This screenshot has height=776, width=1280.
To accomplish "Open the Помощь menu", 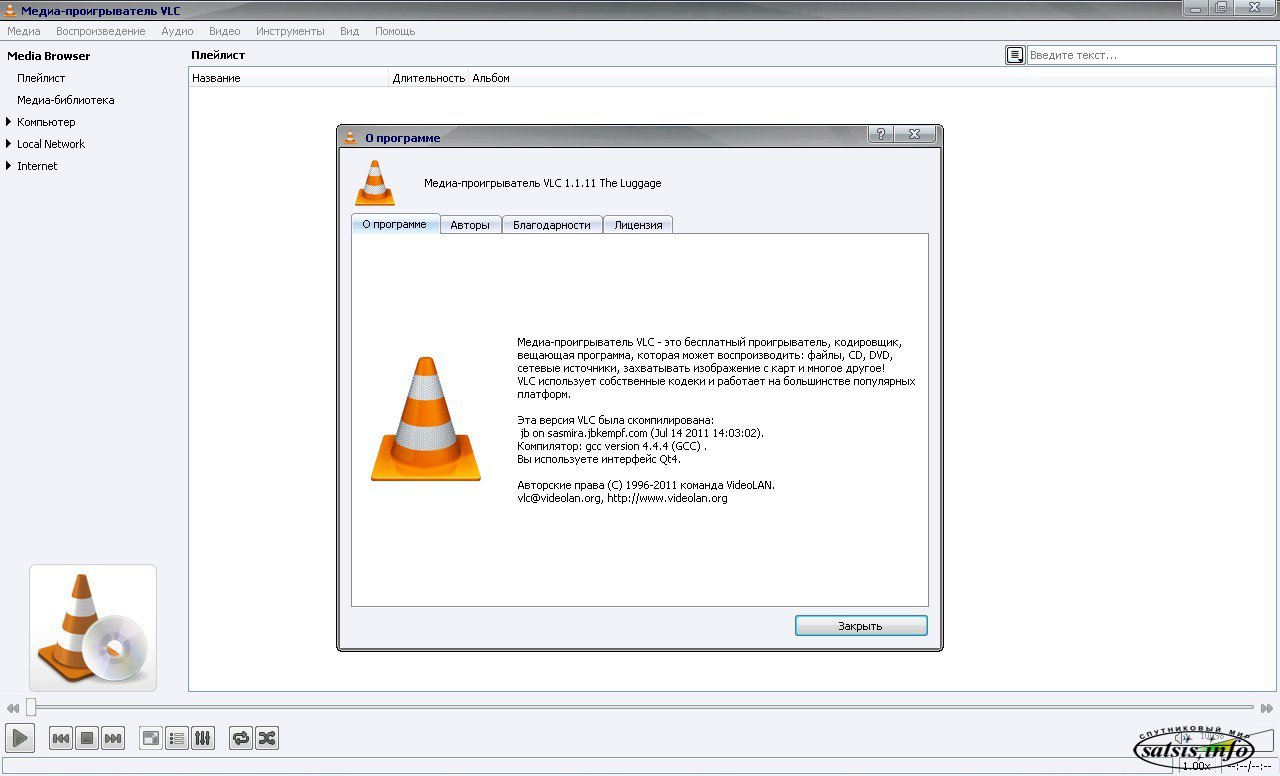I will tap(395, 31).
